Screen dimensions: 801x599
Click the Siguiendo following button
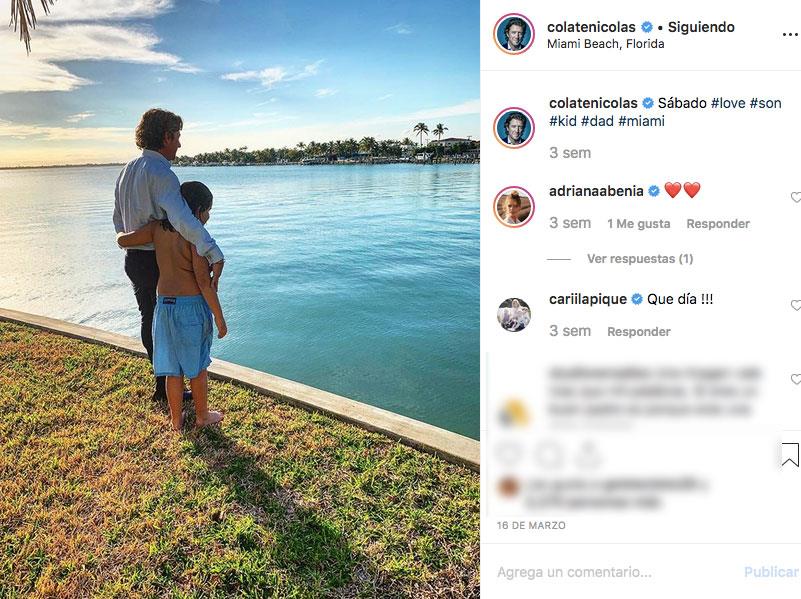click(x=701, y=27)
